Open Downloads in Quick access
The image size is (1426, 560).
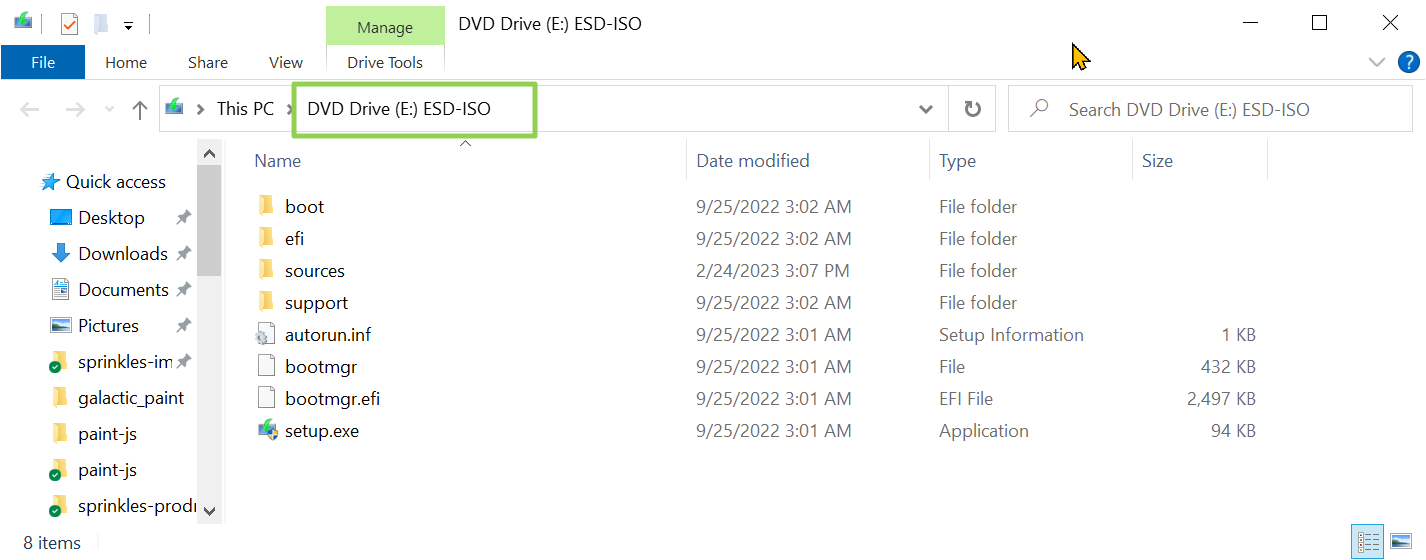123,254
